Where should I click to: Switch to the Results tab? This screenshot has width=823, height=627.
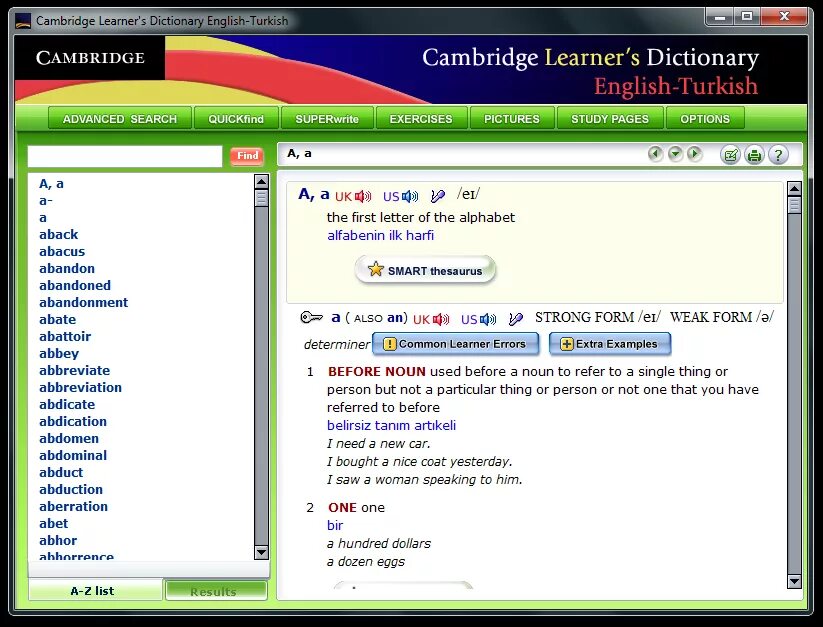[x=216, y=591]
